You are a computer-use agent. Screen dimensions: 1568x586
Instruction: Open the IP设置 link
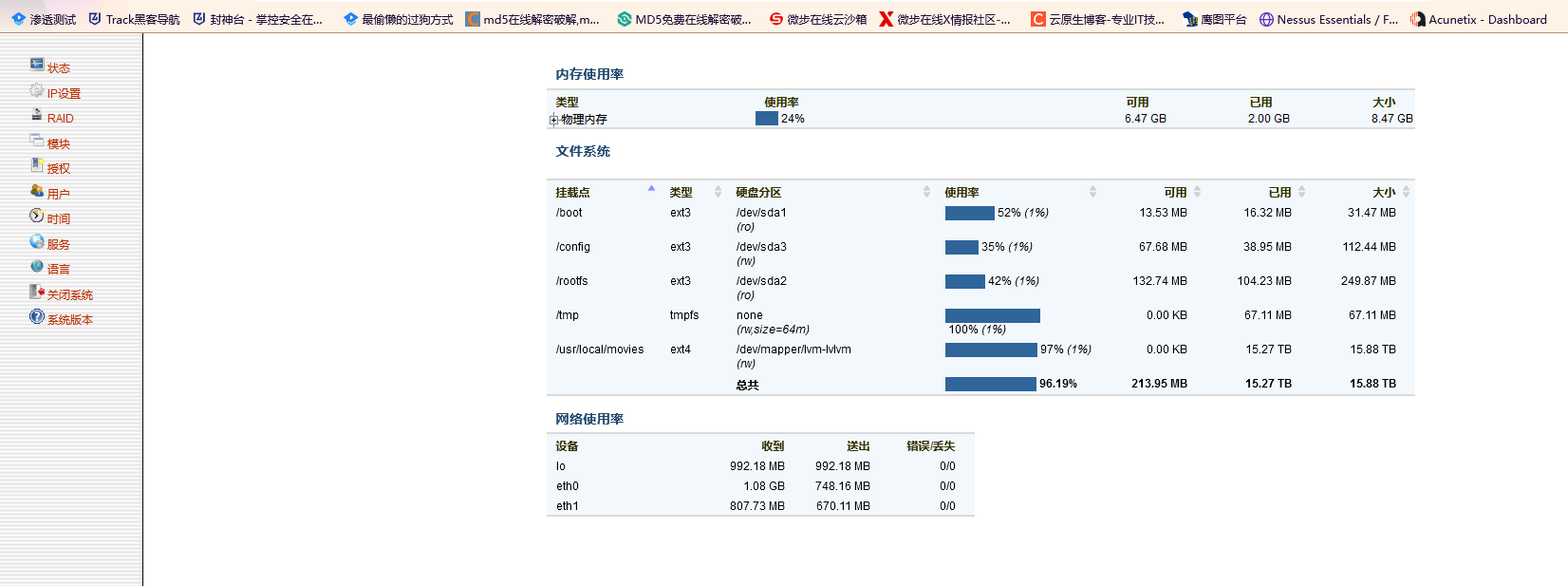click(64, 93)
